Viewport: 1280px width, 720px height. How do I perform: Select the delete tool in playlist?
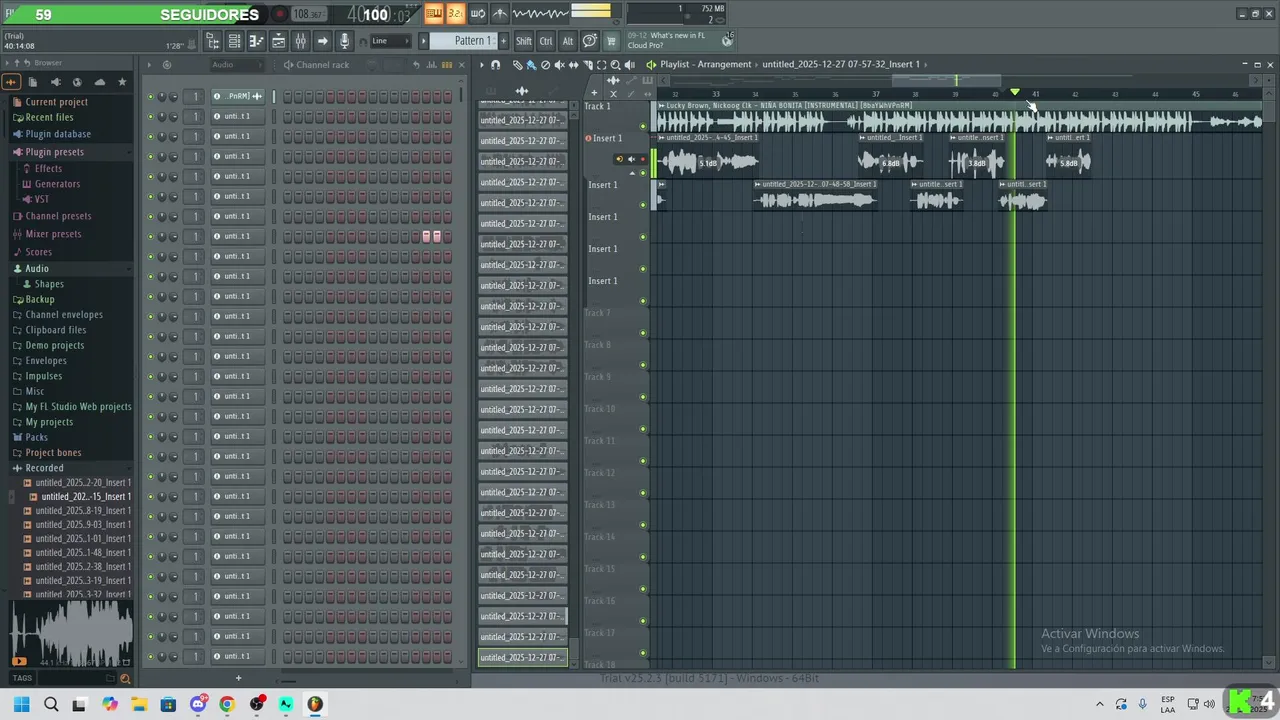pyautogui.click(x=545, y=64)
